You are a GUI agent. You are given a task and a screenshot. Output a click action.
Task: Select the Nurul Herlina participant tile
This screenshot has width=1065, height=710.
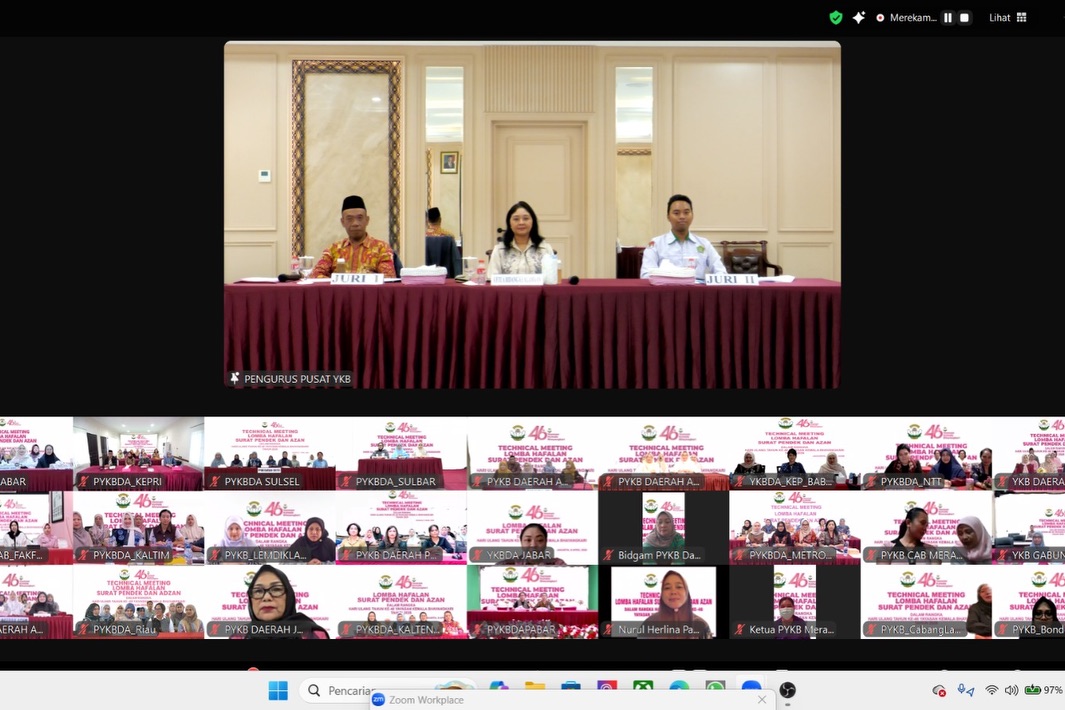[x=663, y=601]
